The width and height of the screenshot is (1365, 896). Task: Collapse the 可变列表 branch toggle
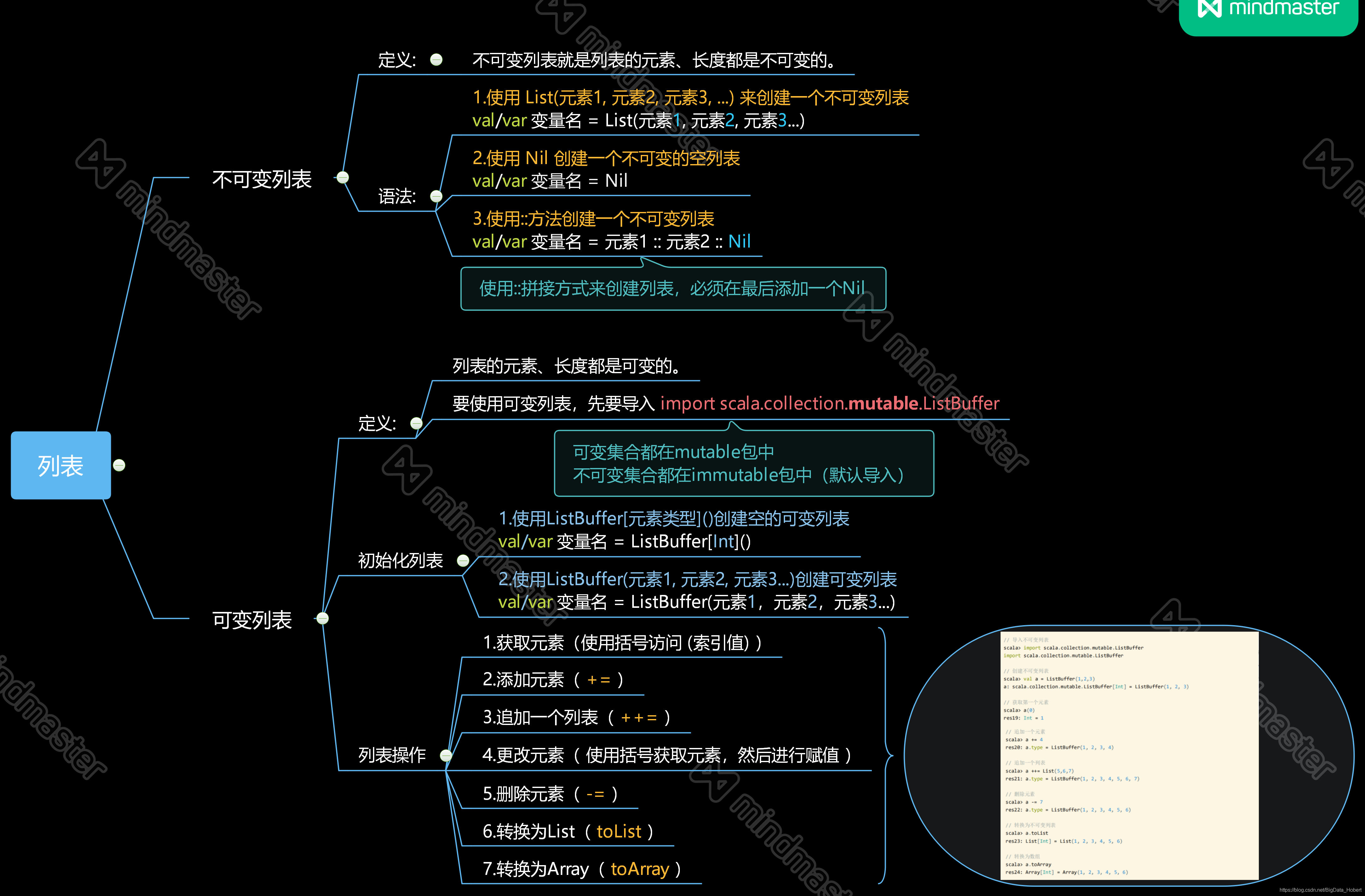click(323, 618)
